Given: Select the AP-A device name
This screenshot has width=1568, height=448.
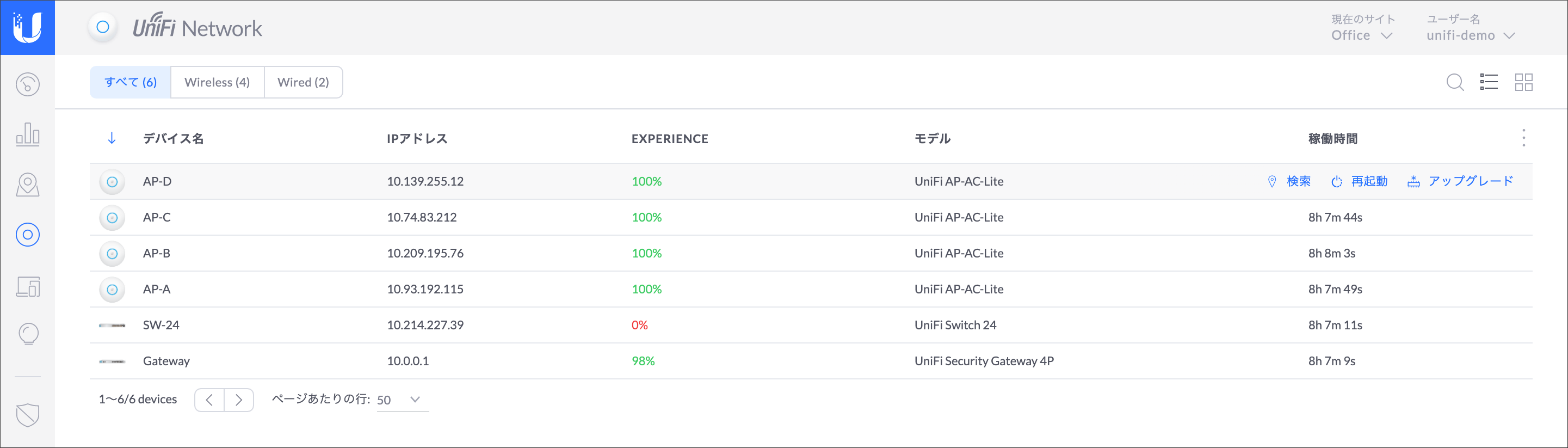Looking at the screenshot, I should tap(157, 289).
